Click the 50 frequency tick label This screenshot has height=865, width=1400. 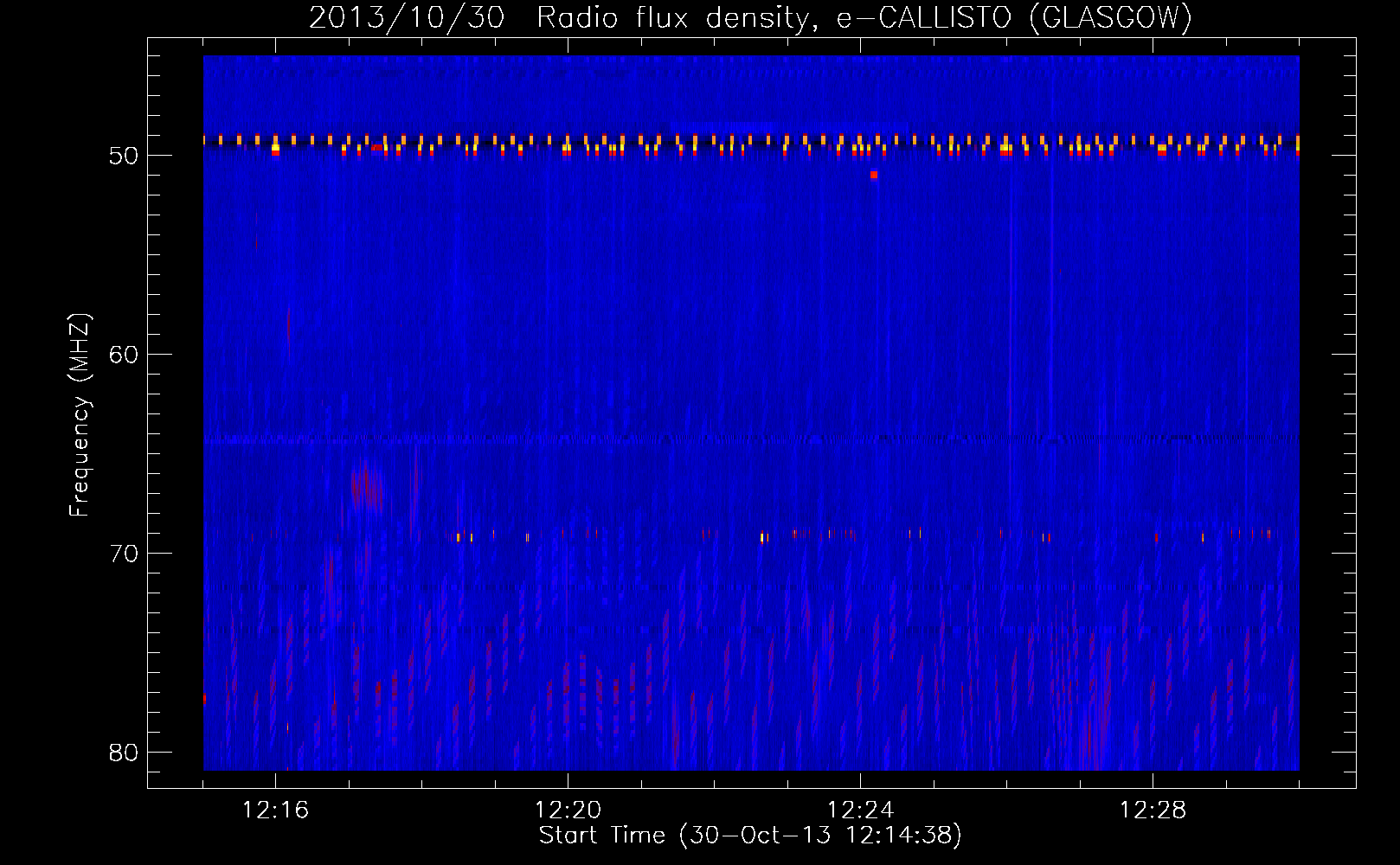point(124,156)
